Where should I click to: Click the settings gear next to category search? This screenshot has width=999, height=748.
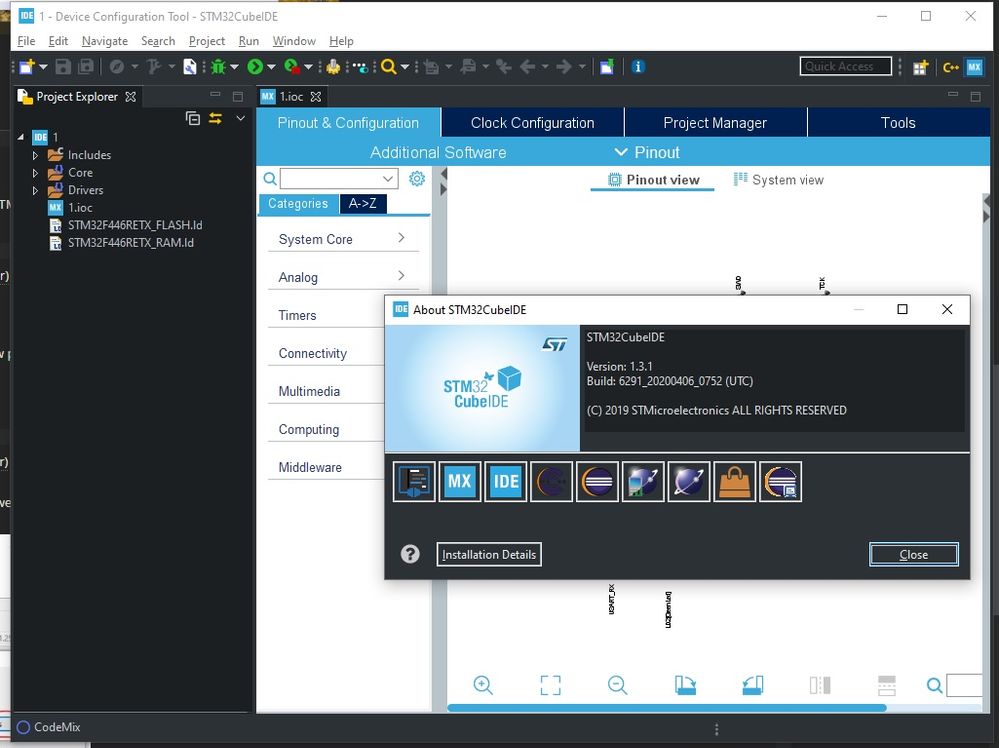pyautogui.click(x=417, y=178)
